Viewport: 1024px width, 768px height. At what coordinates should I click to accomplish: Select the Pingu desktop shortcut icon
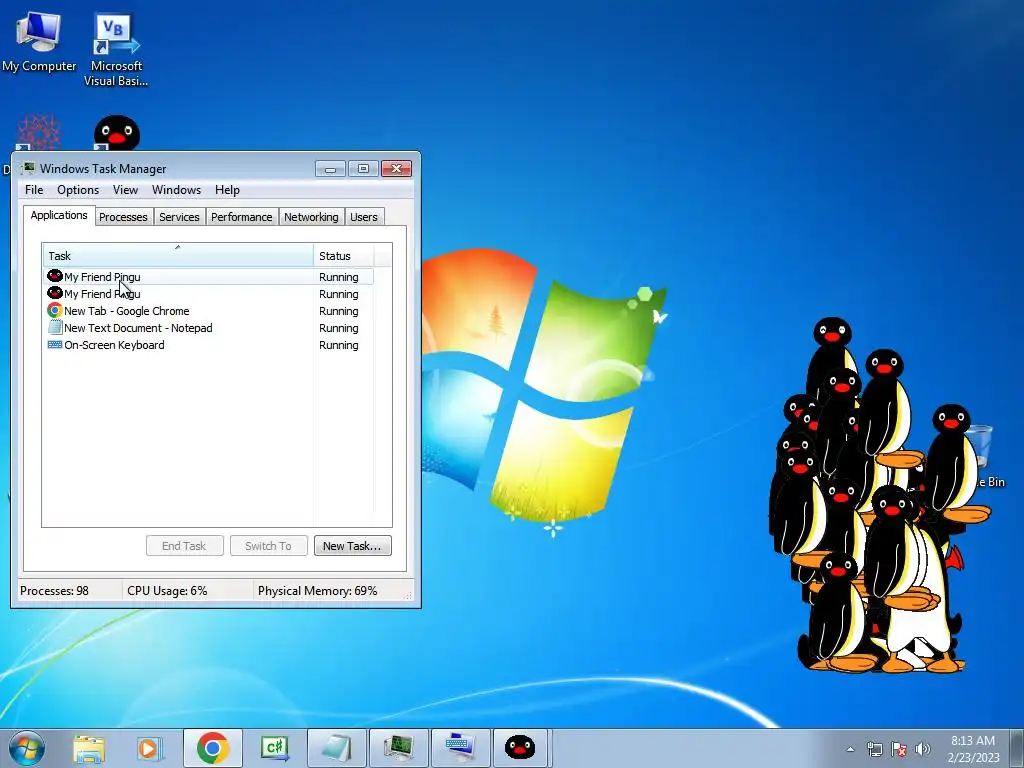tap(117, 133)
